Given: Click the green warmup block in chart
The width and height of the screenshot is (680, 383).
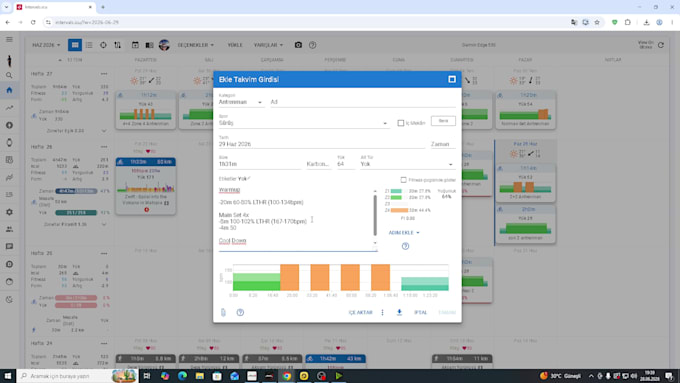Looking at the screenshot, I should pyautogui.click(x=256, y=282).
